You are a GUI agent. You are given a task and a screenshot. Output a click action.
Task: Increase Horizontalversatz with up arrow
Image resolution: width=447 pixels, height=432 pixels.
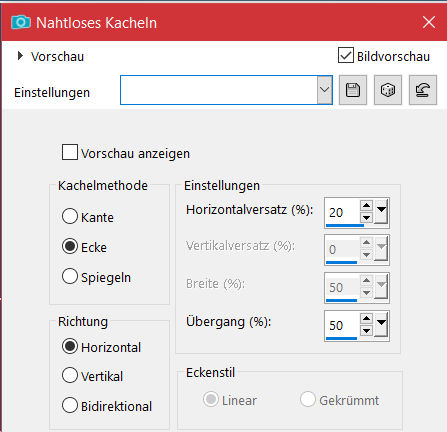[x=366, y=205]
